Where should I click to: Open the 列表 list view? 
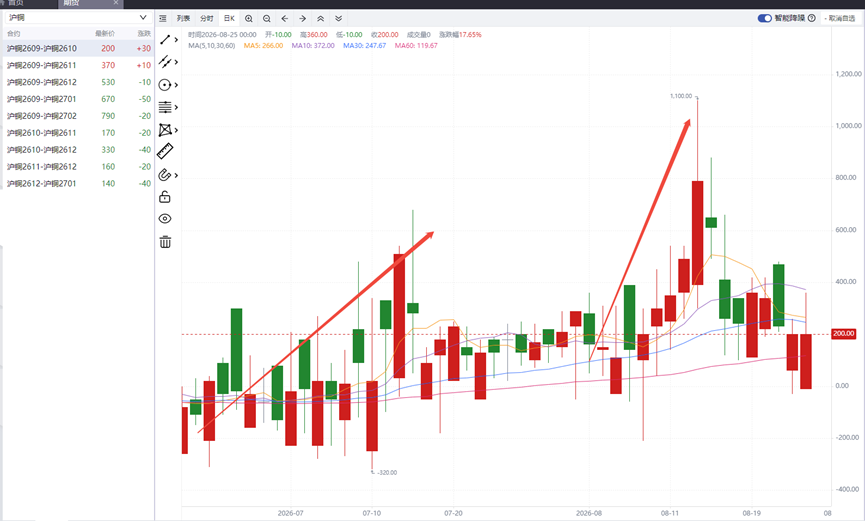(x=184, y=19)
